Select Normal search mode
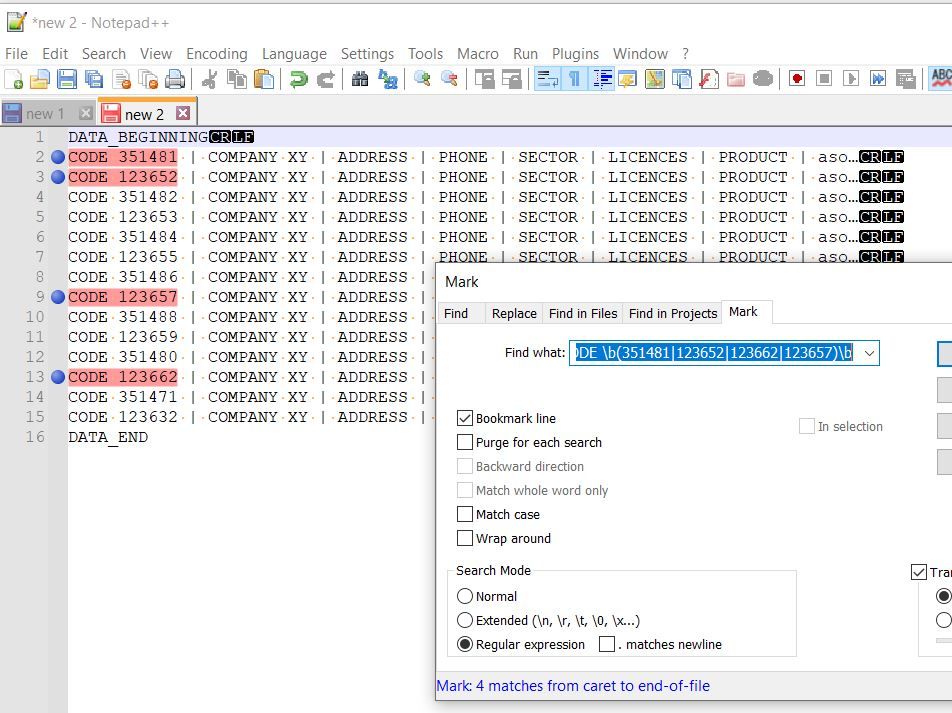This screenshot has width=952, height=713. [464, 596]
